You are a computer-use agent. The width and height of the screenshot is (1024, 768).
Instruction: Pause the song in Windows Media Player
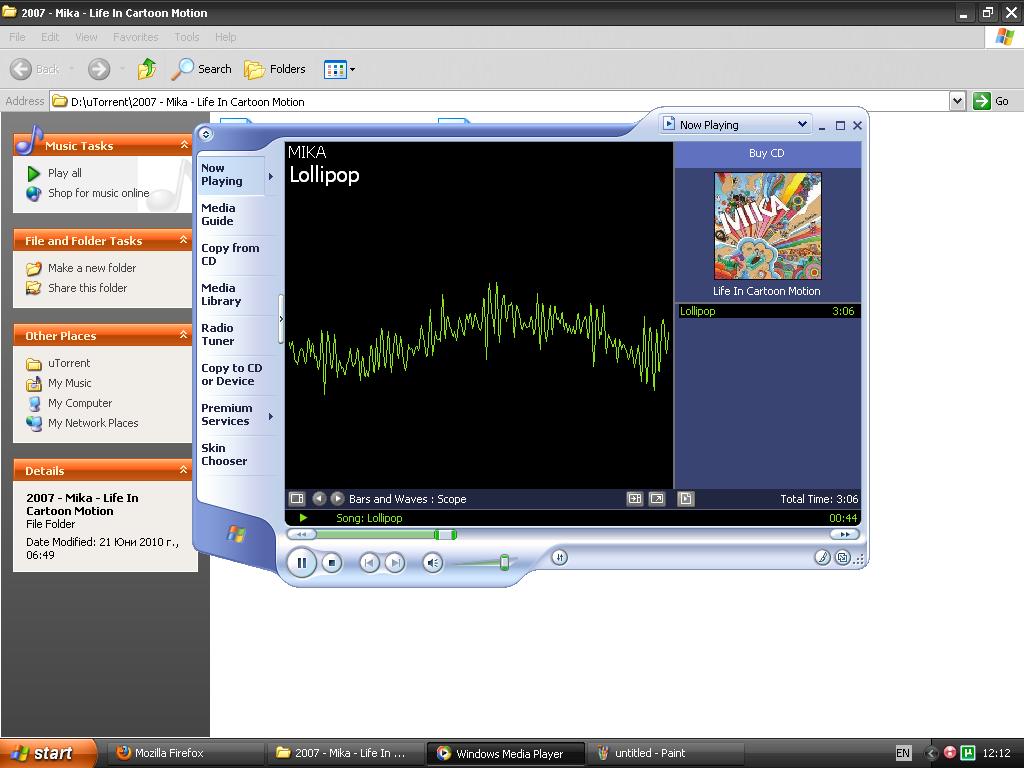click(301, 562)
